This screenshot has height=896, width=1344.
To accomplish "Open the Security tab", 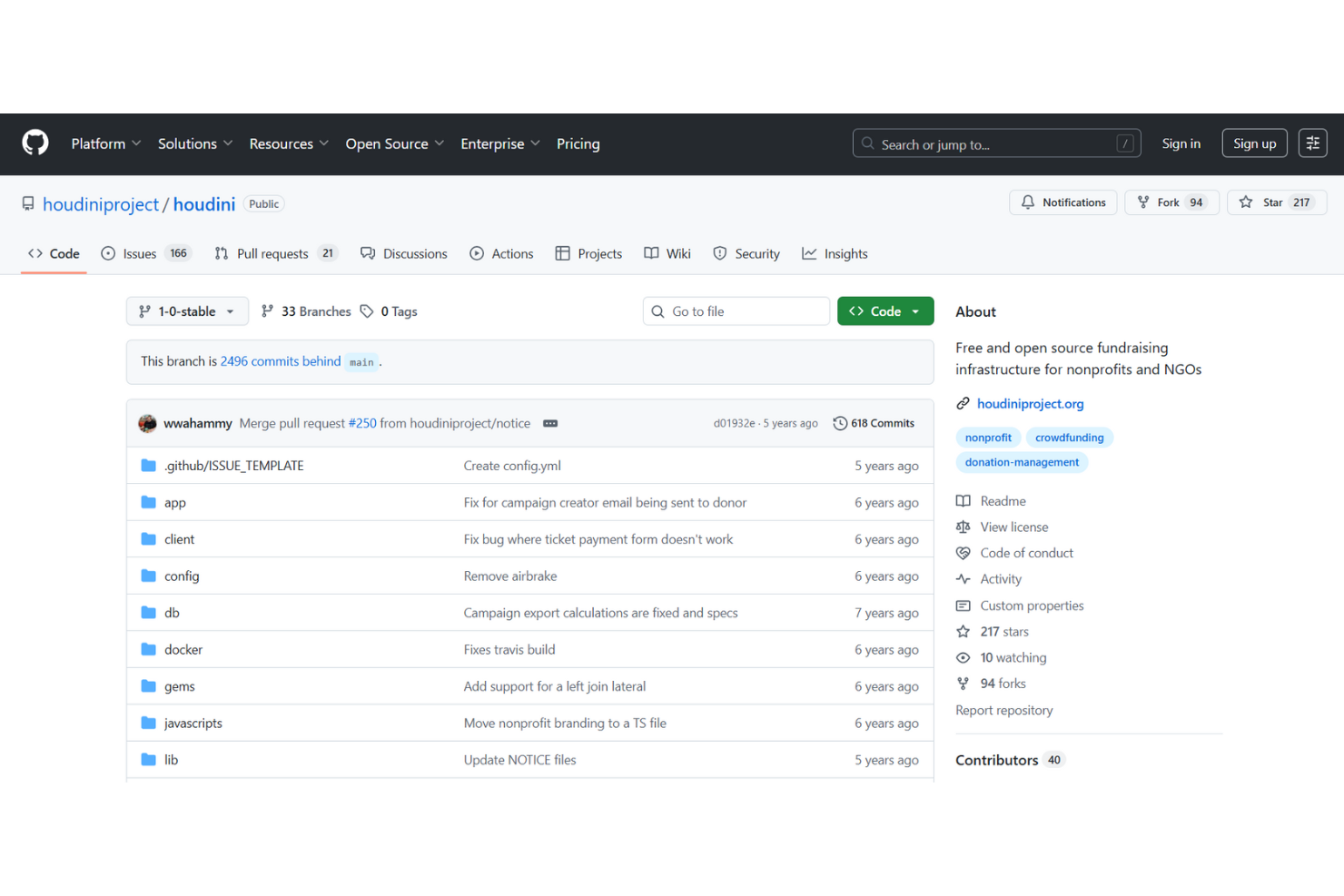I will click(x=746, y=253).
